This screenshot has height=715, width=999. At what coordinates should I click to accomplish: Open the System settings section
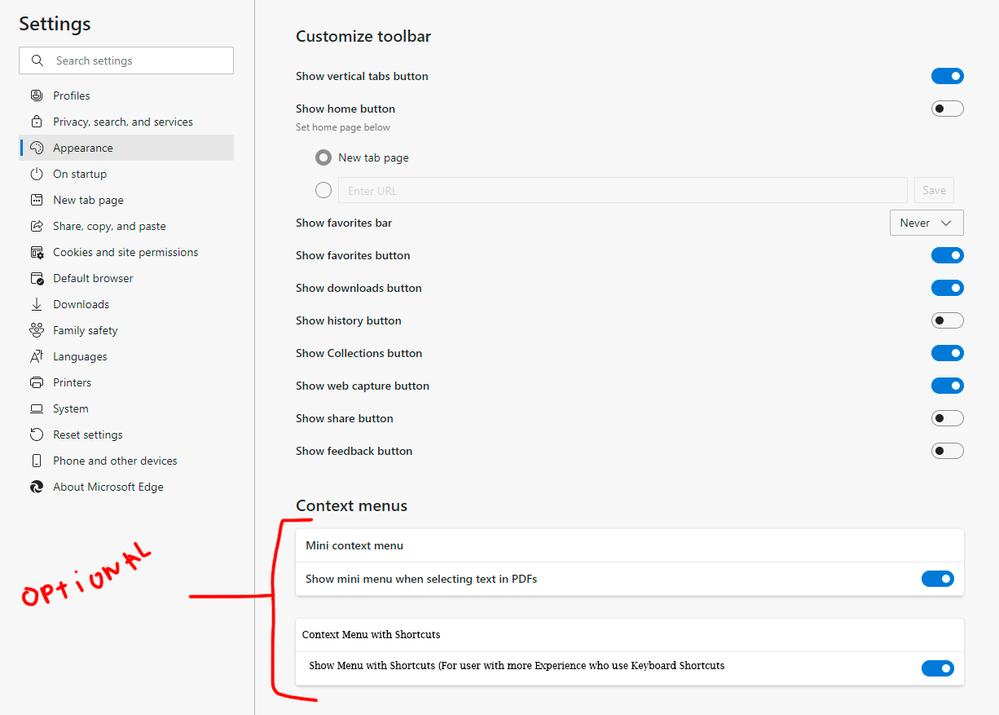click(70, 409)
